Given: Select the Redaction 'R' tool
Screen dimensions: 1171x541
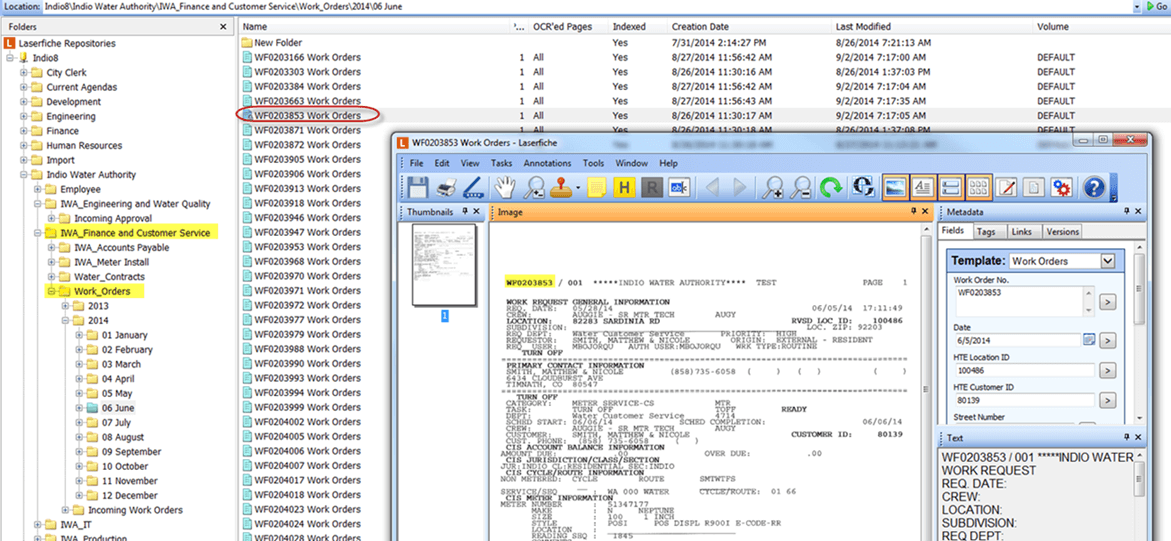Looking at the screenshot, I should [x=652, y=187].
